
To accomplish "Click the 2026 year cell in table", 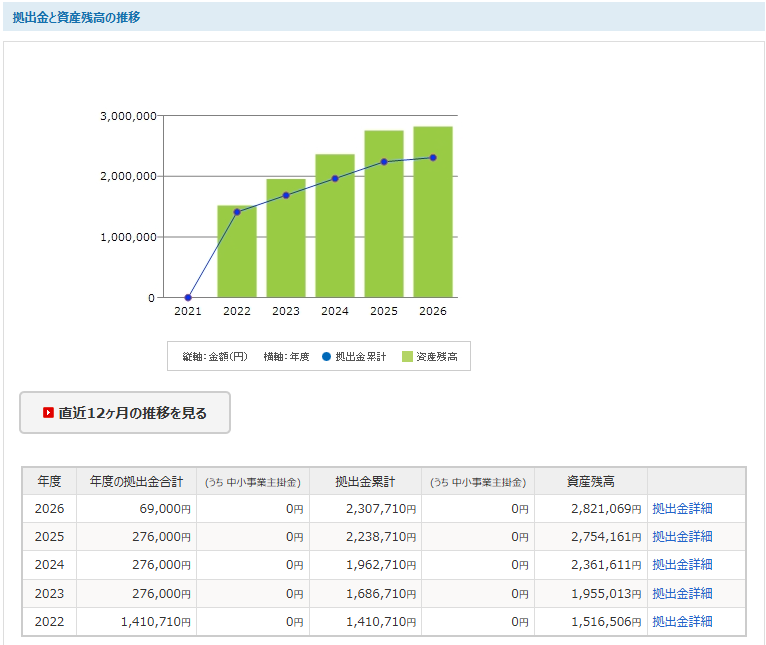I will pyautogui.click(x=49, y=509).
